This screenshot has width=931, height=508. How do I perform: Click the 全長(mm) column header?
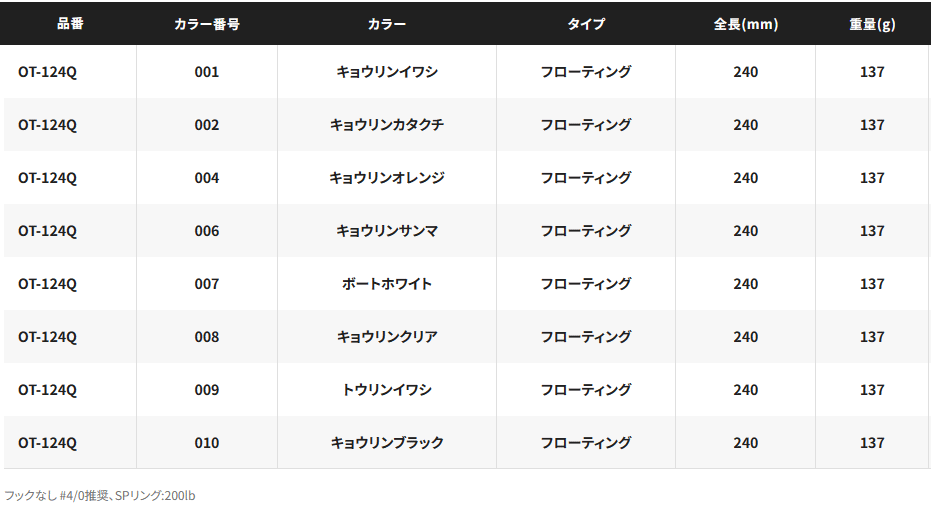745,24
